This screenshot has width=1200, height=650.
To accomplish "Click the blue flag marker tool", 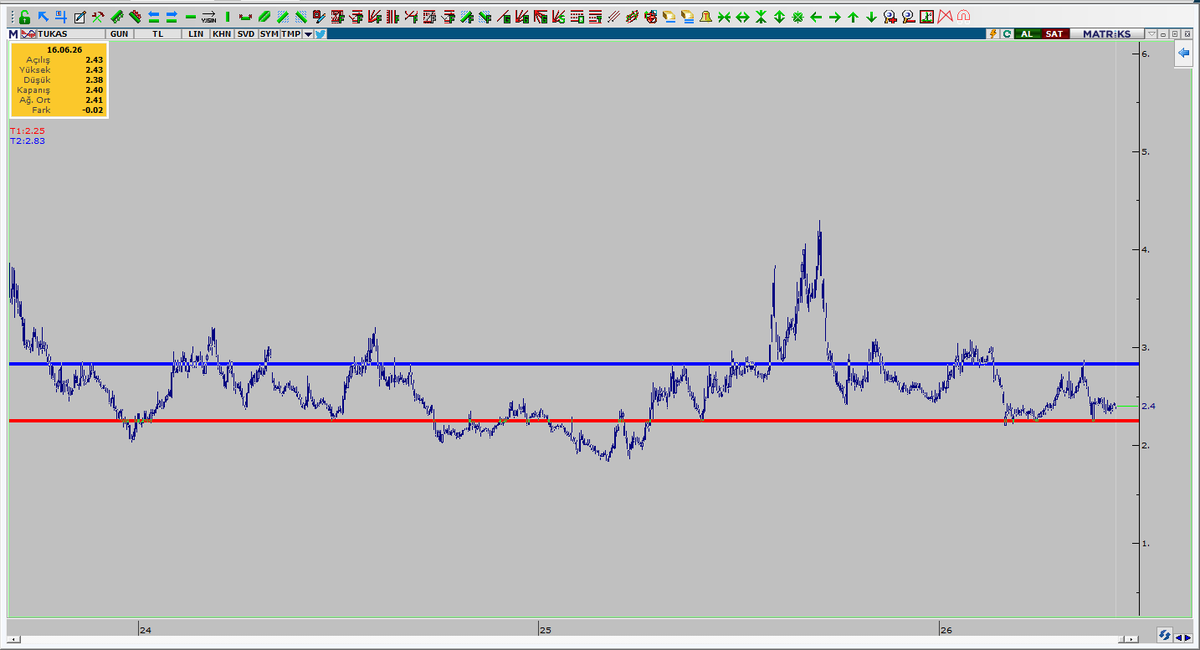I will 61,17.
